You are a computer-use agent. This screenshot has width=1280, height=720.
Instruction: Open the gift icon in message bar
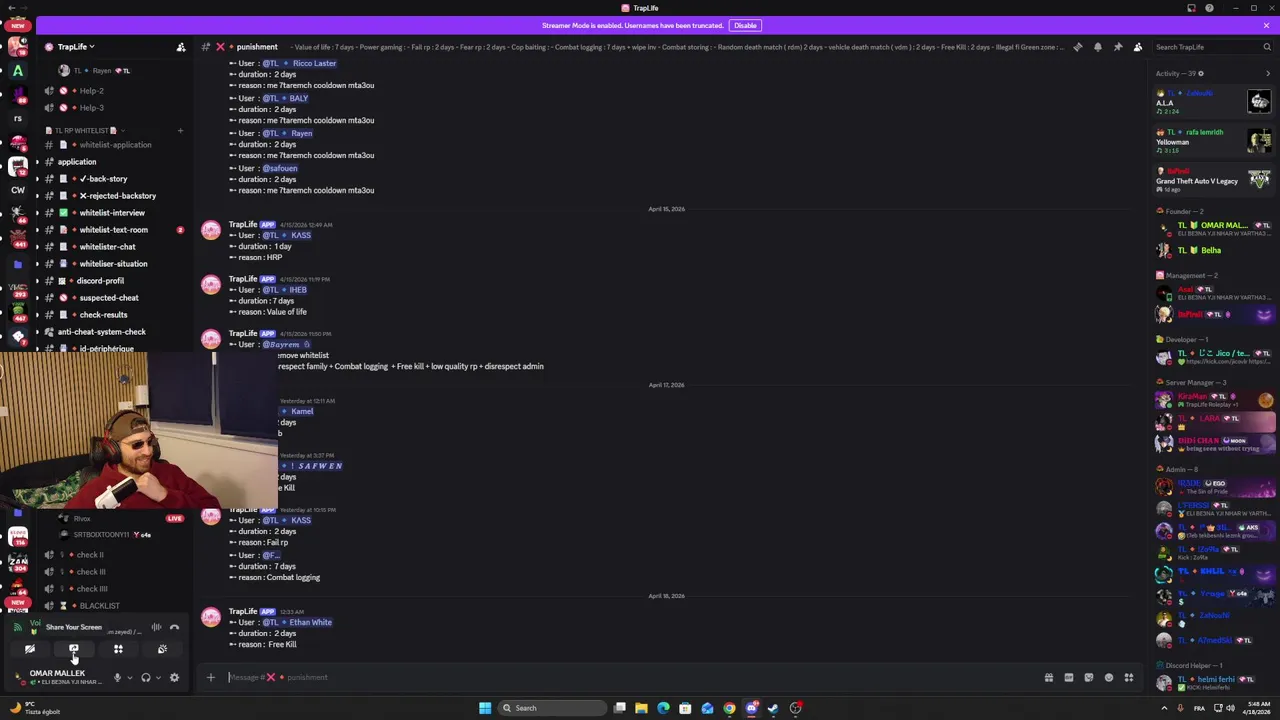1049,678
